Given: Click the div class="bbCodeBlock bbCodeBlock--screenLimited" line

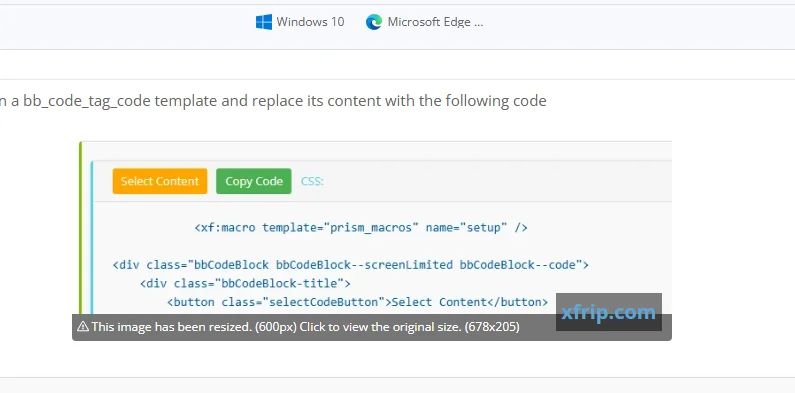Looking at the screenshot, I should click(350, 265).
